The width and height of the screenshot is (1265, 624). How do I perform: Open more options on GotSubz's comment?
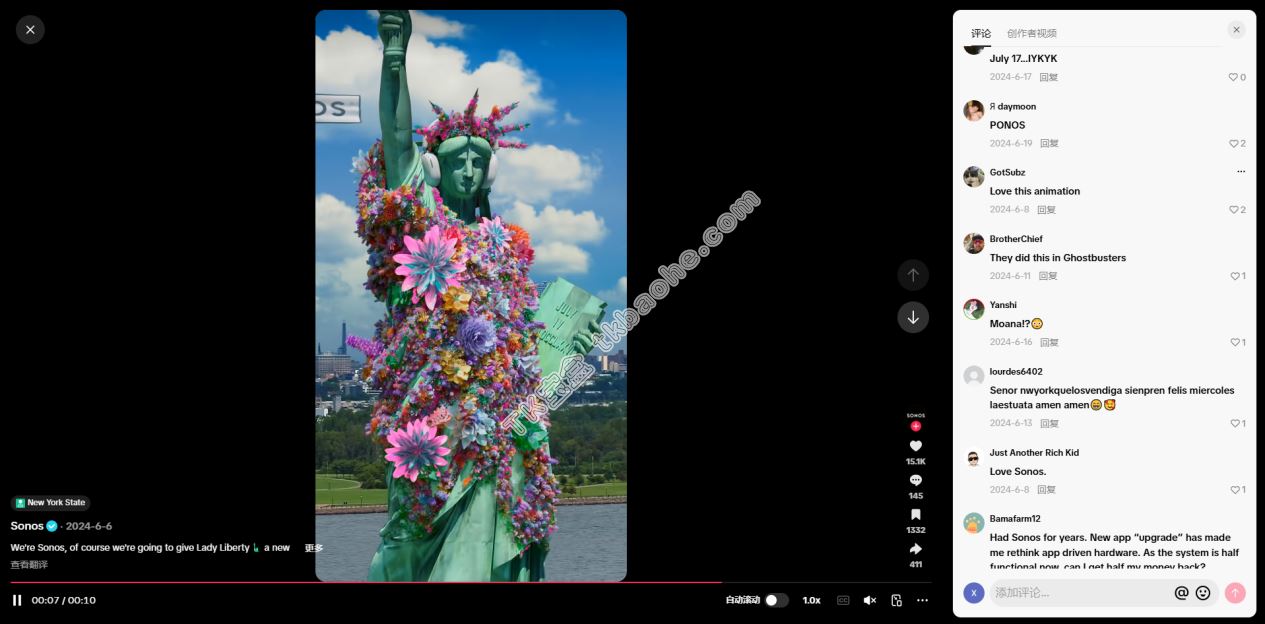[x=1241, y=172]
